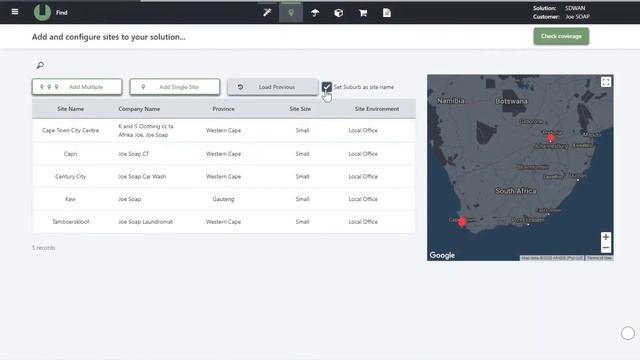Click the Johannesburg red map marker
The height and width of the screenshot is (360, 640).
tap(551, 138)
